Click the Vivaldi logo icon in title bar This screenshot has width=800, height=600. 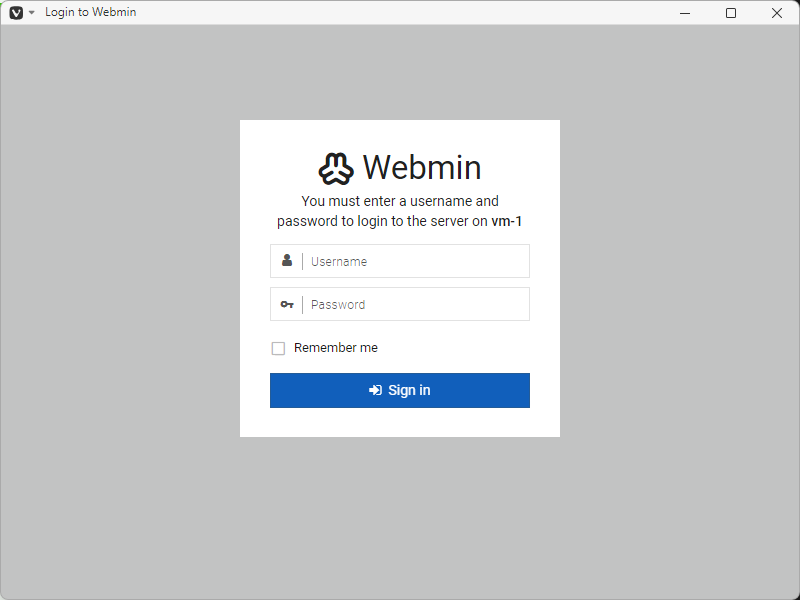point(16,13)
